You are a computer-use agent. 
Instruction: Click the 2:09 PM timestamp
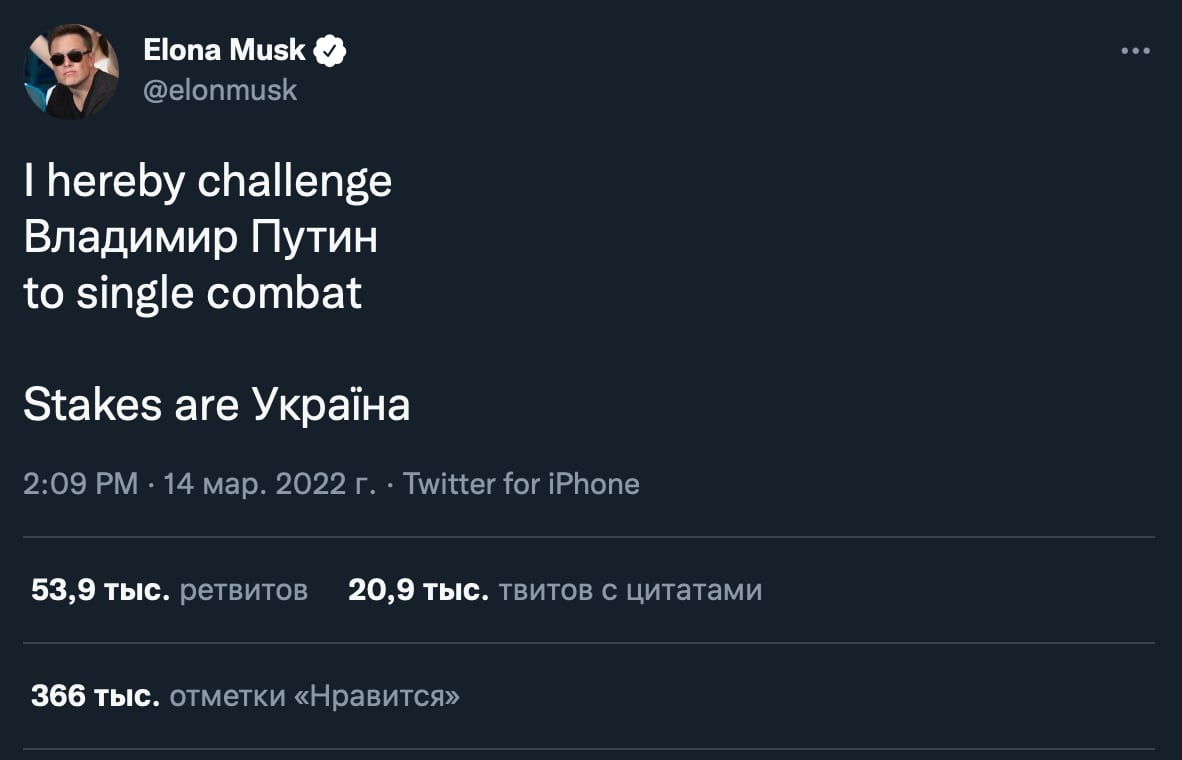click(x=80, y=484)
